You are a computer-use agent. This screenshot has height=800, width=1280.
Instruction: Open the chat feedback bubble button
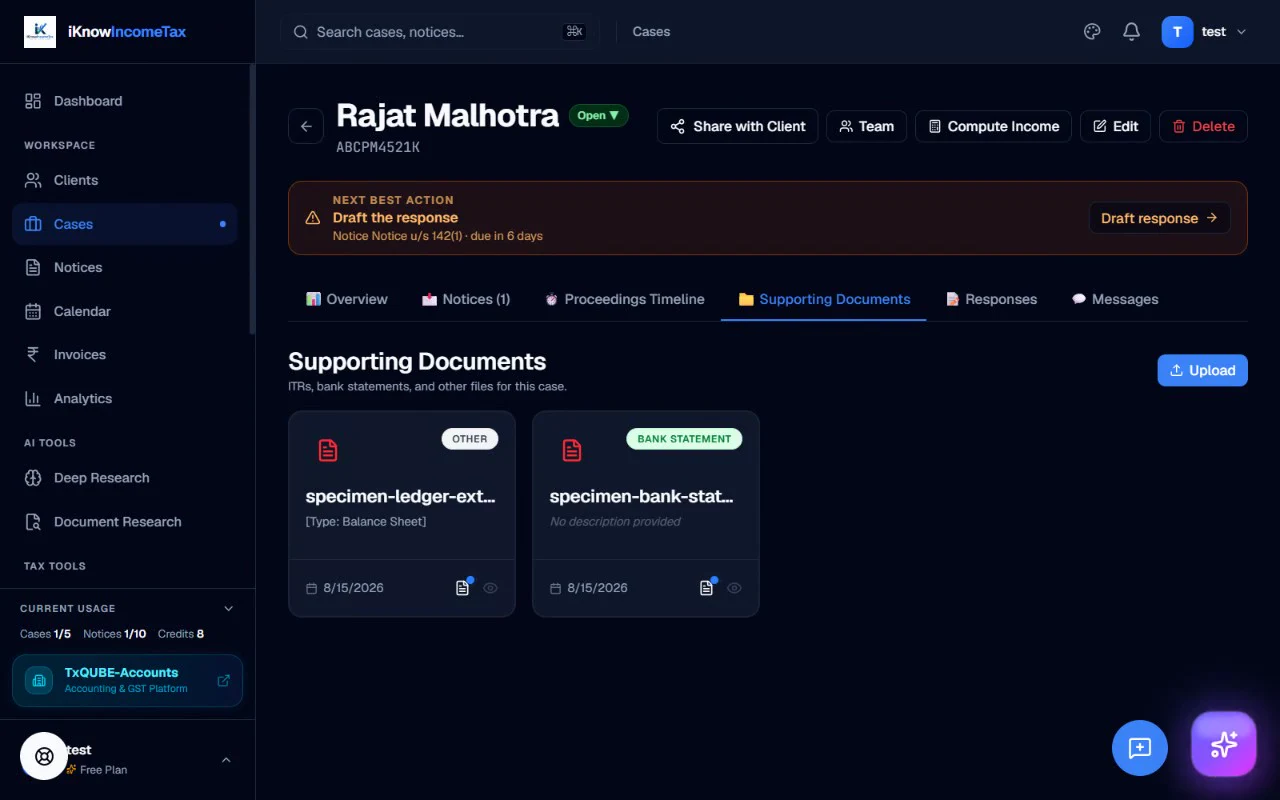[1140, 748]
